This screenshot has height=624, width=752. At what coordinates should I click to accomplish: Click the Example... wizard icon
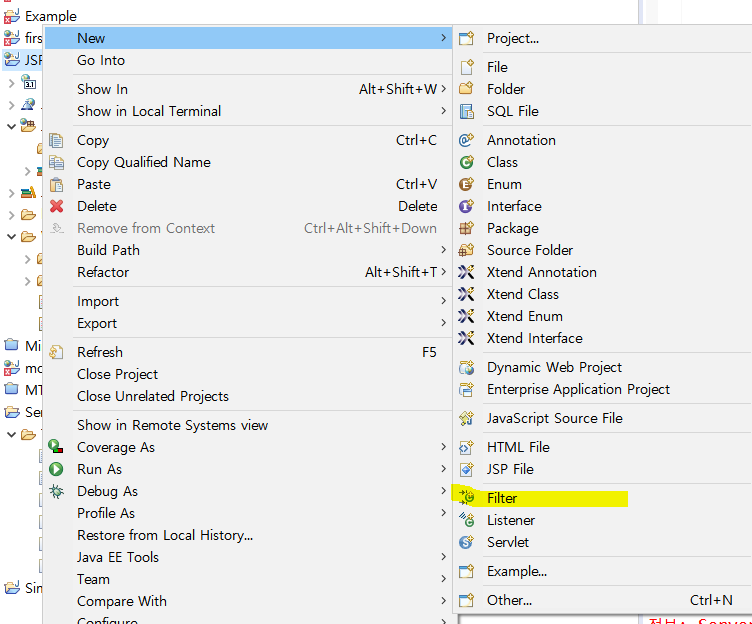[x=466, y=571]
